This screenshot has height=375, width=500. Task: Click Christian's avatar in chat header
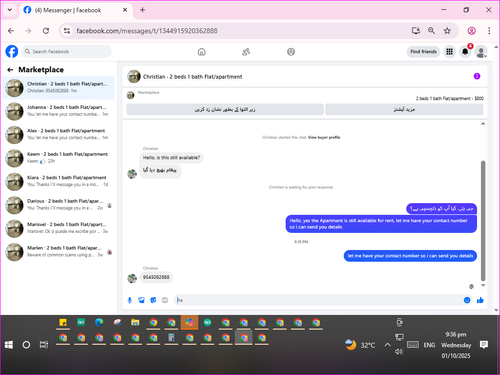pos(134,76)
